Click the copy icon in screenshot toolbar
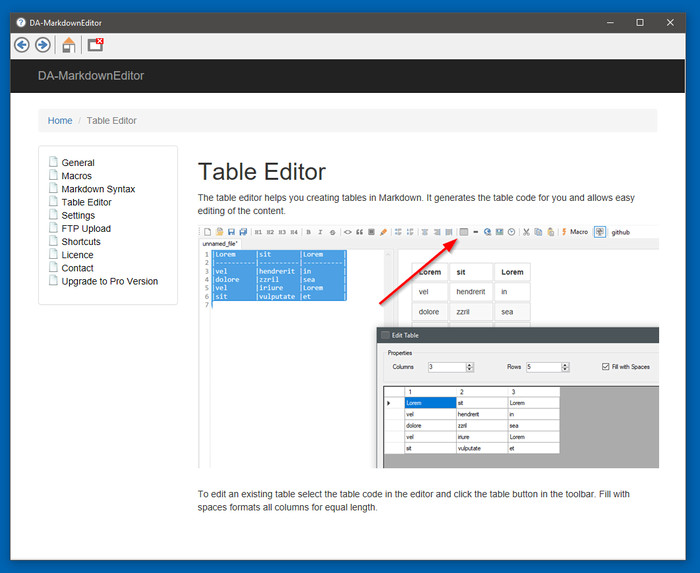The image size is (700, 573). tap(538, 232)
